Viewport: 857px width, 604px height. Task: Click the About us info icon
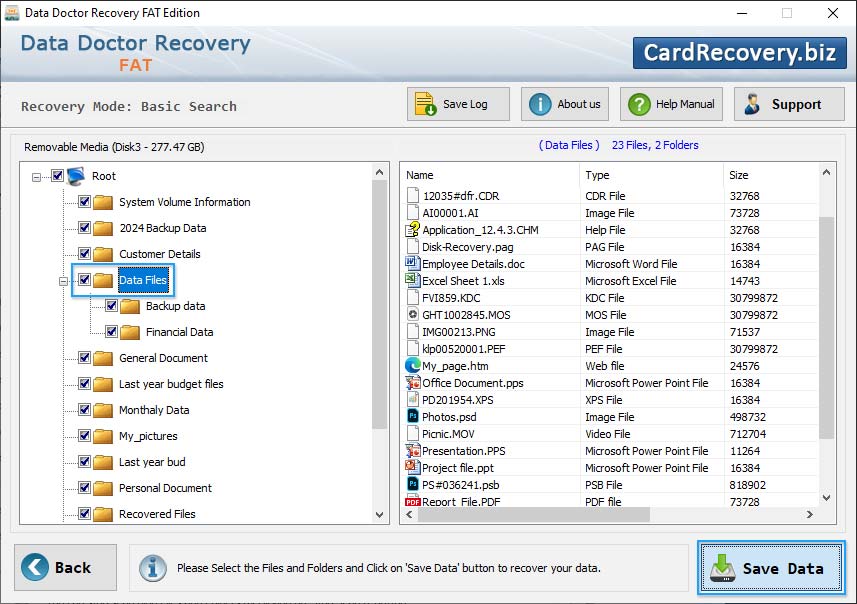click(540, 104)
